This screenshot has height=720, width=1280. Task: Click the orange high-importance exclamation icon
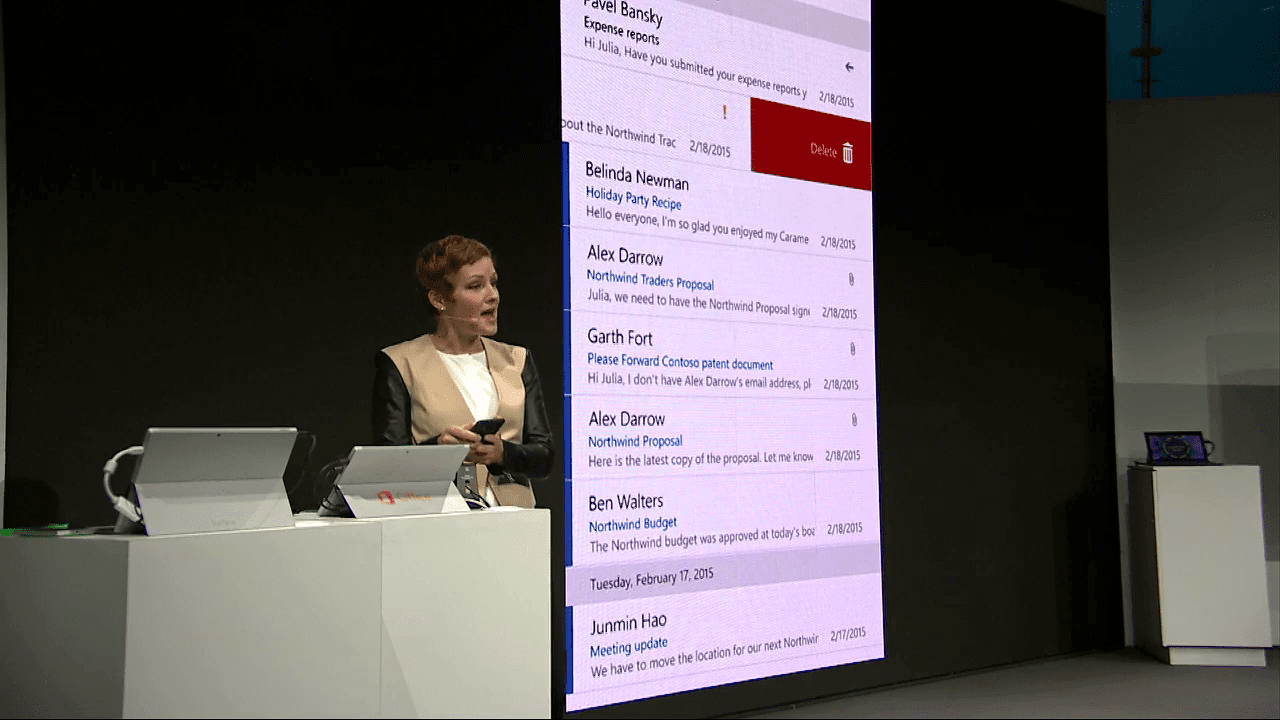[x=724, y=112]
